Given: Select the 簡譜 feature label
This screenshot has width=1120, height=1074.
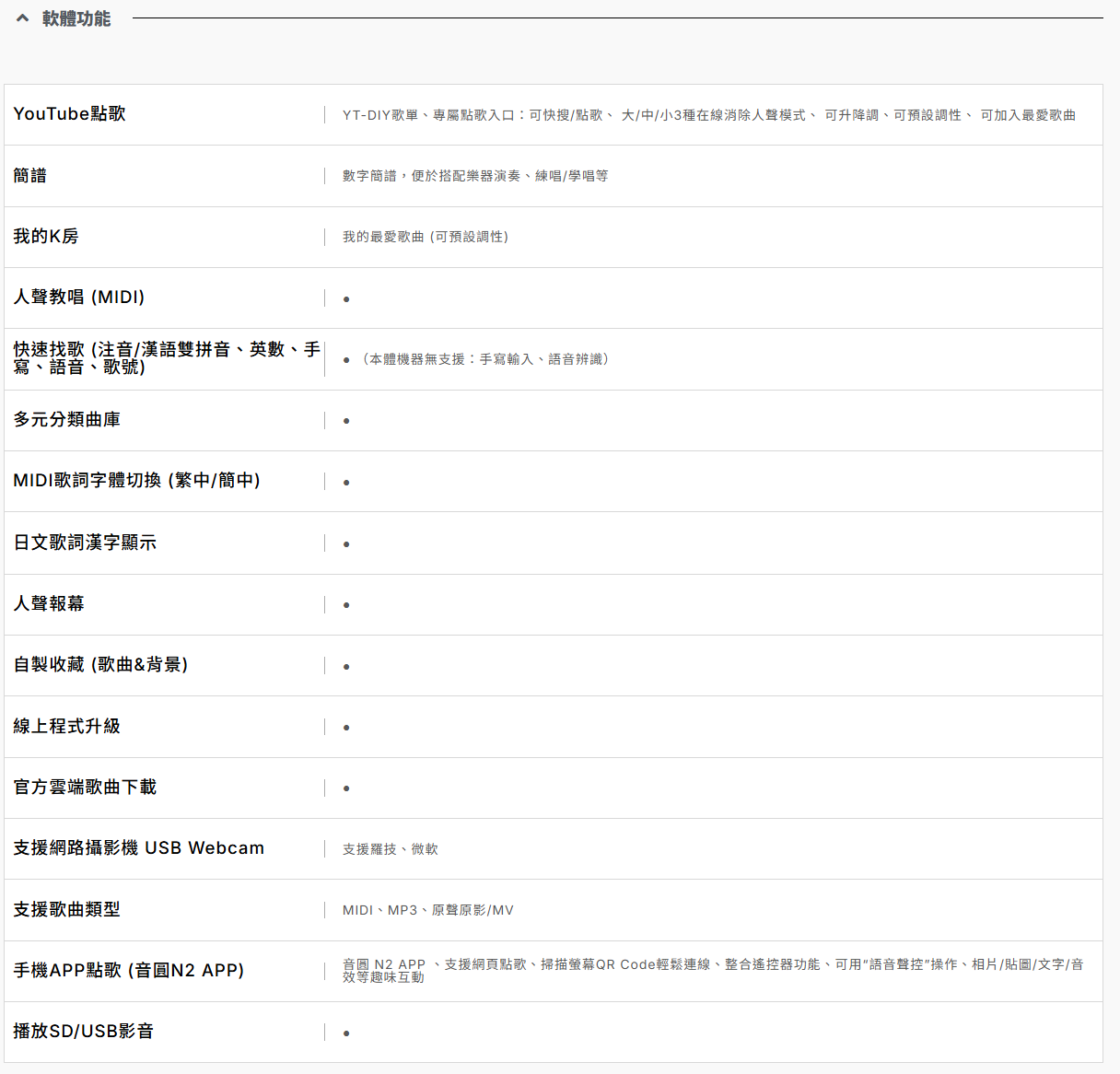Looking at the screenshot, I should click(30, 176).
